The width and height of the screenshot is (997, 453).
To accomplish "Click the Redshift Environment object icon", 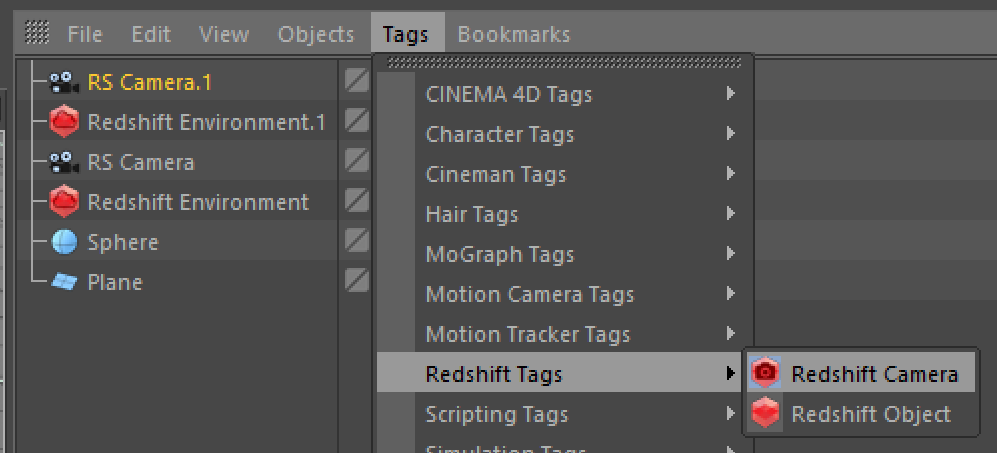I will (x=64, y=202).
